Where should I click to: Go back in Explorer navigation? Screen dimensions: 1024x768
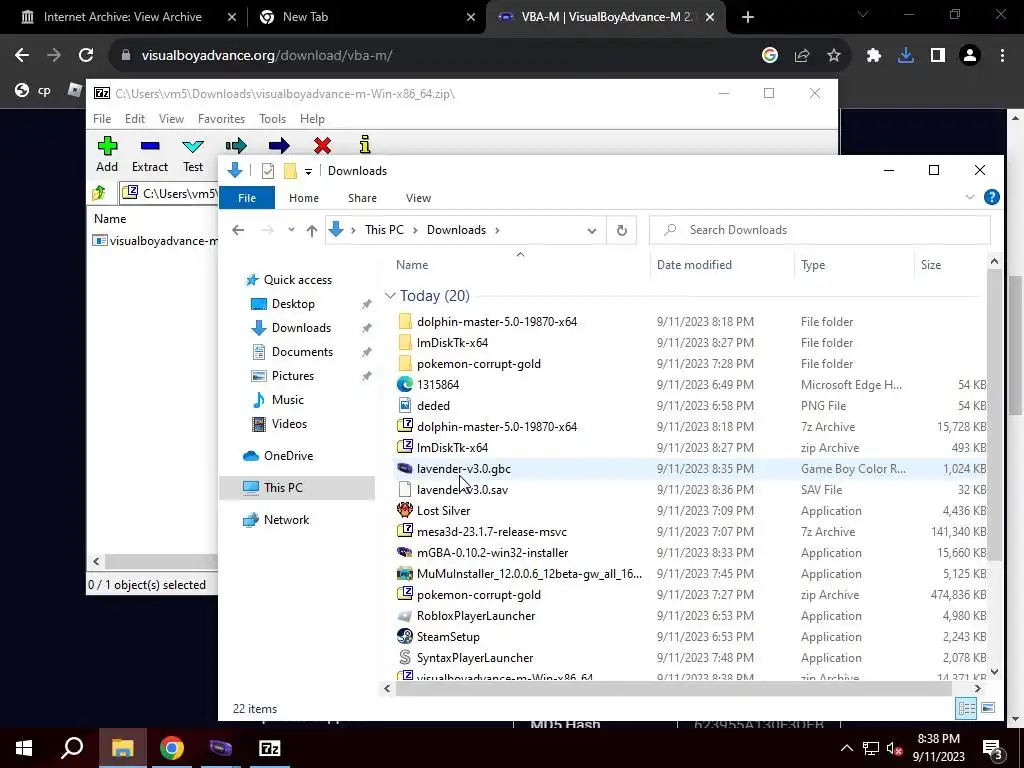click(238, 230)
